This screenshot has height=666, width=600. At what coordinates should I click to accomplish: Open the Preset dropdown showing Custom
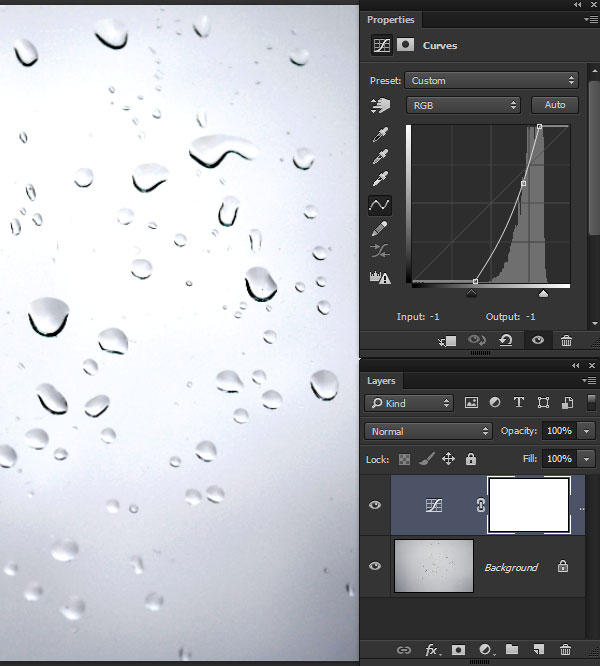coord(491,80)
